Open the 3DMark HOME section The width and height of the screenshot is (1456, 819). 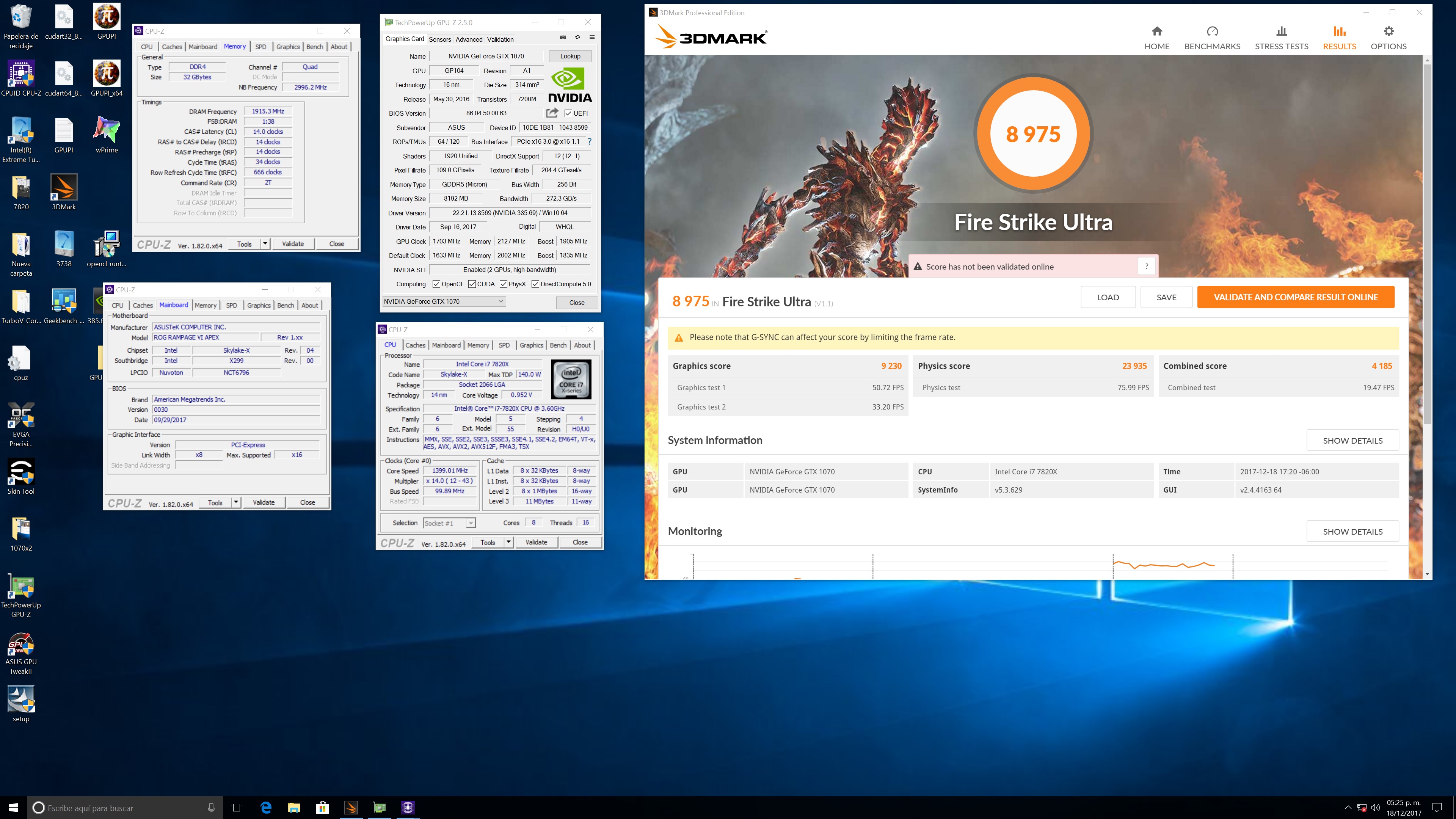[1156, 38]
